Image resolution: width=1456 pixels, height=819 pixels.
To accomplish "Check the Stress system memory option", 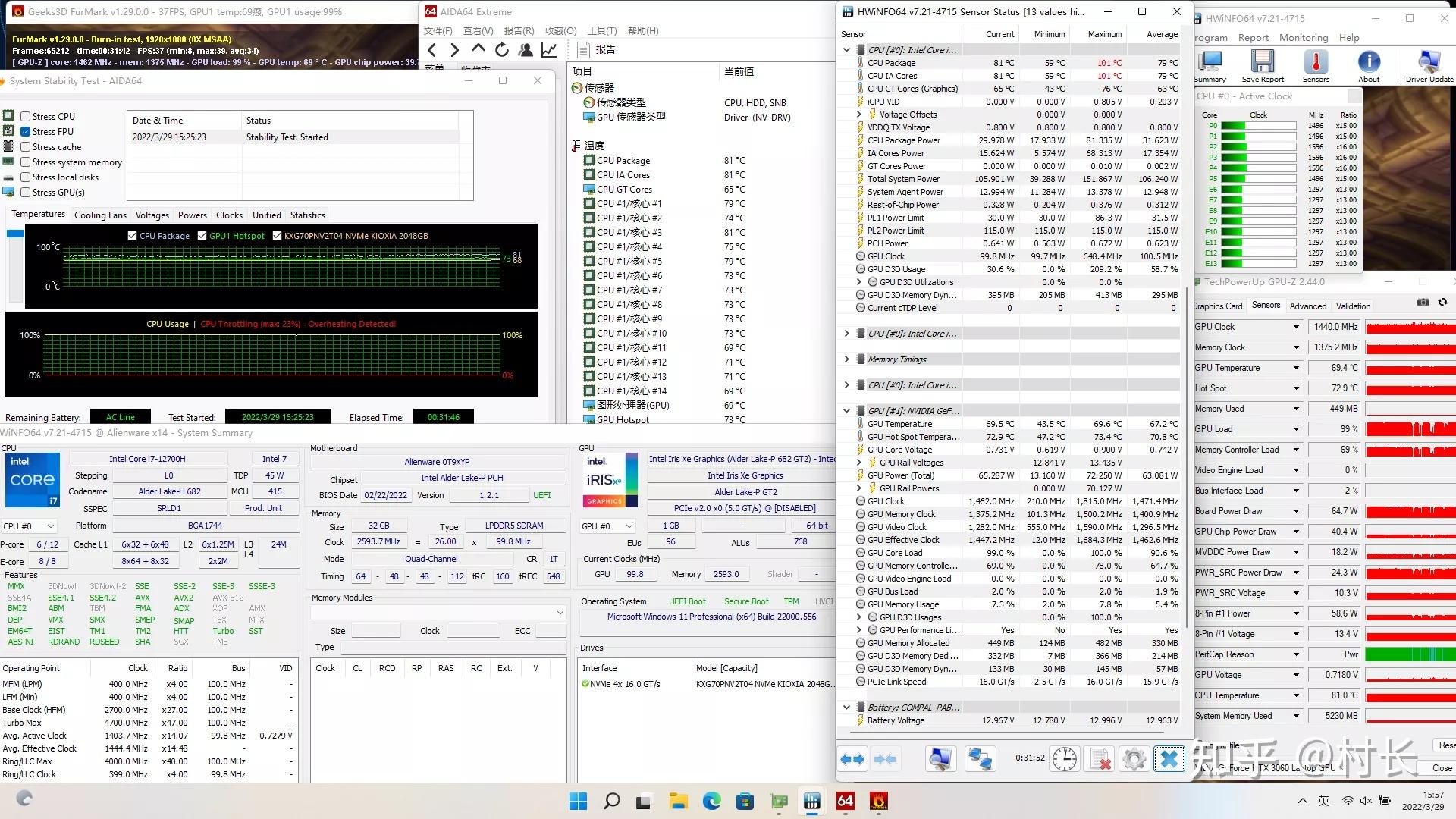I will point(26,162).
